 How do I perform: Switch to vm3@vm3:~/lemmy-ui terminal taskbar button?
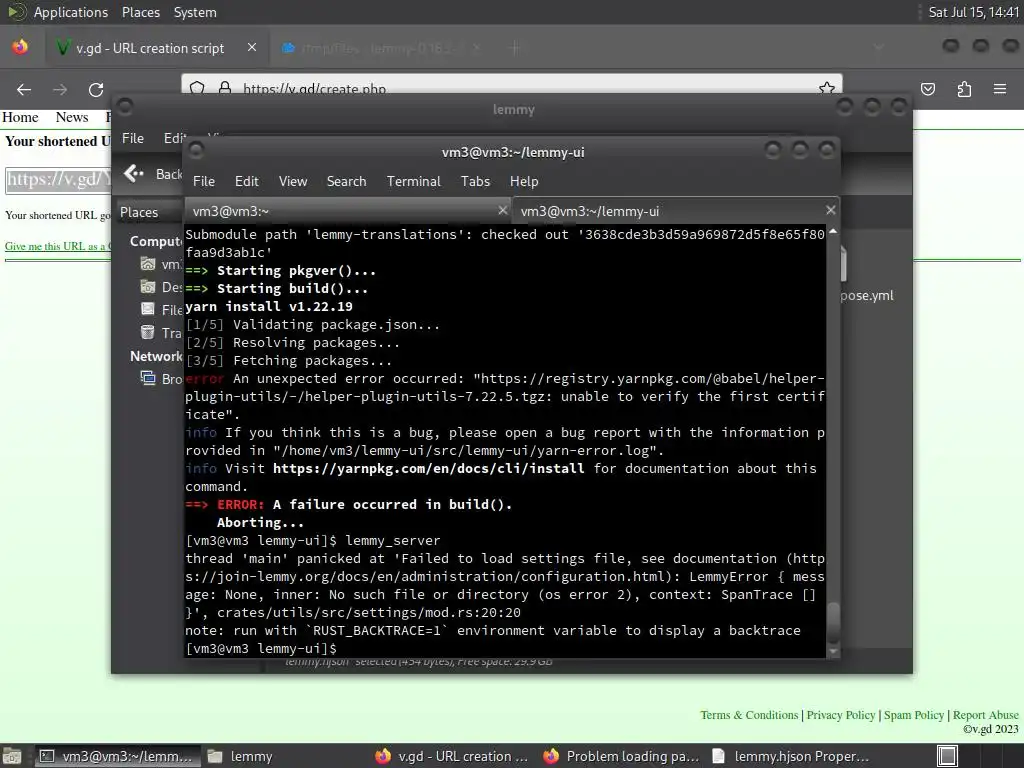117,756
